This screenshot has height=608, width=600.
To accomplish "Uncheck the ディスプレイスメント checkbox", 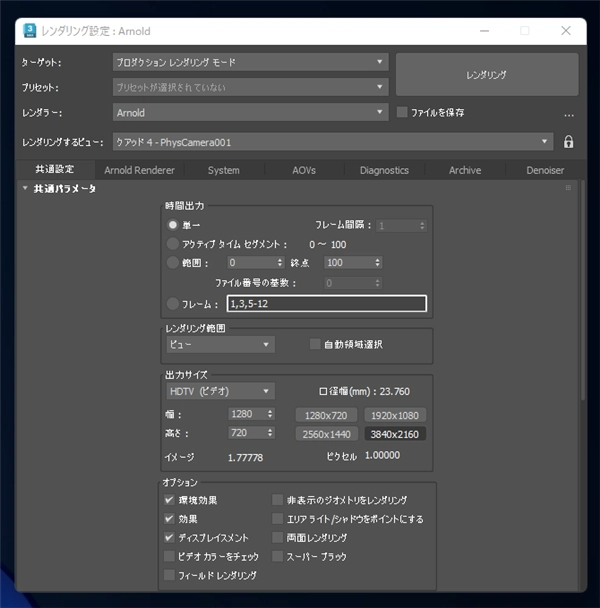I will pyautogui.click(x=169, y=537).
